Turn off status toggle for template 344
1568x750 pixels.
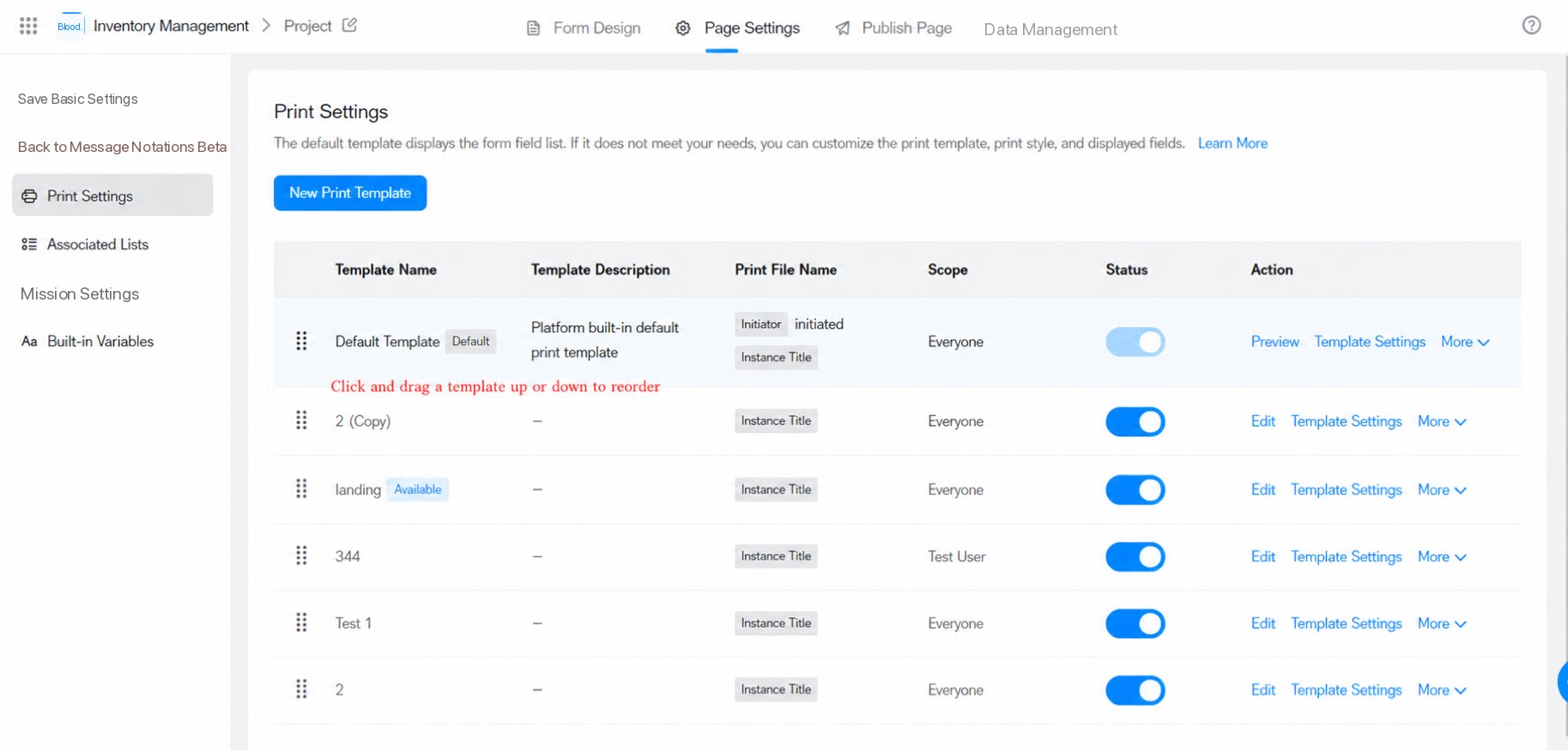(1135, 557)
